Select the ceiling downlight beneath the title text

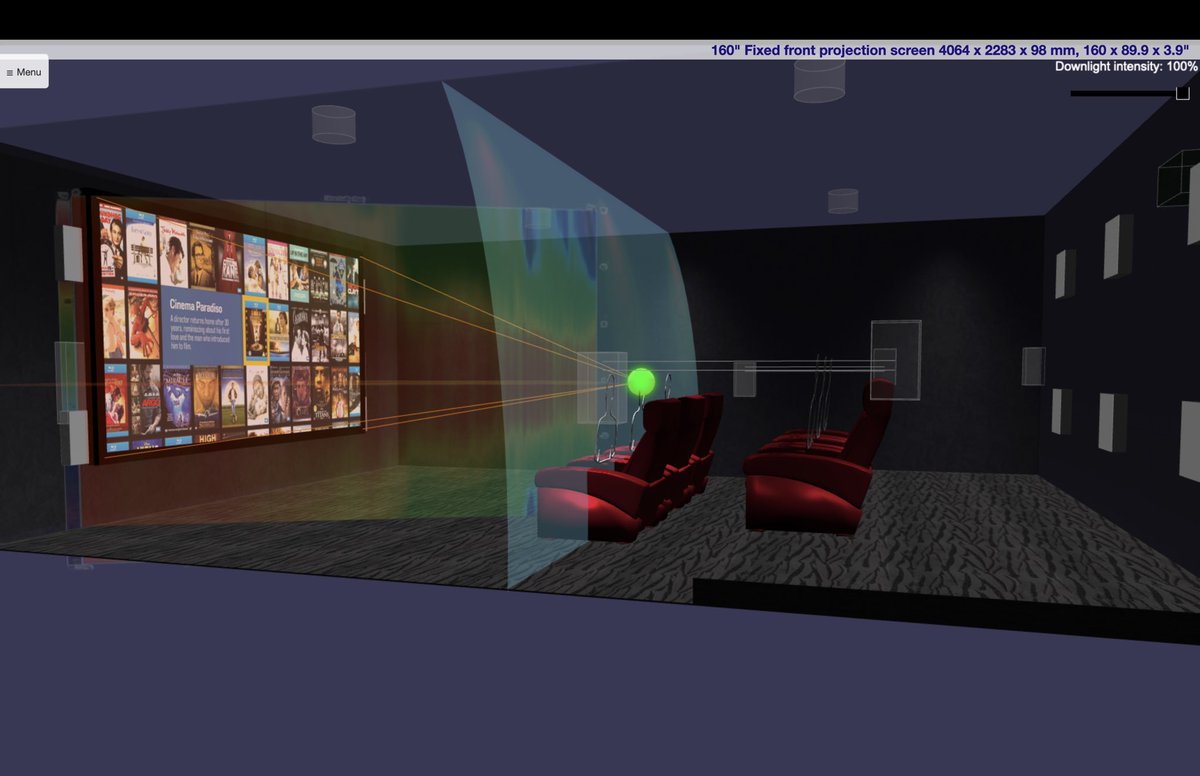(x=819, y=80)
